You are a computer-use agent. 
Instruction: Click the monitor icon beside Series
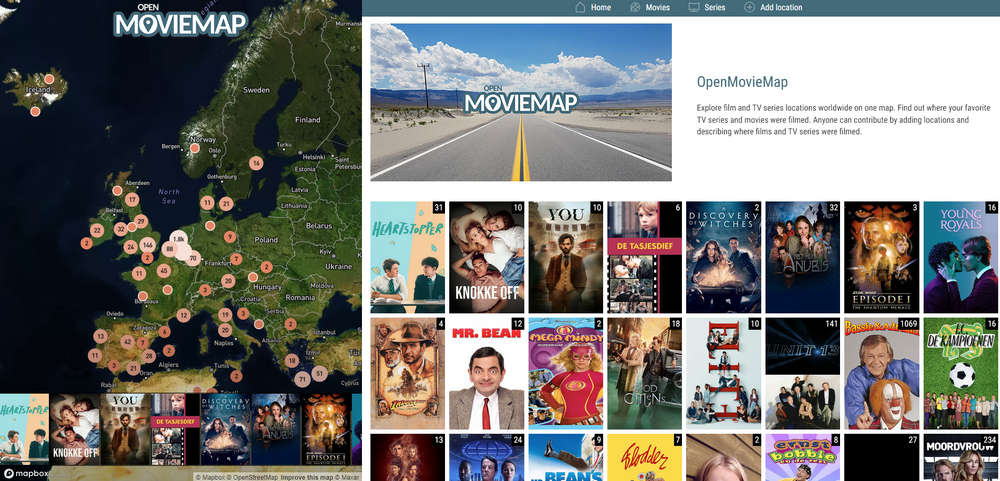[x=694, y=8]
